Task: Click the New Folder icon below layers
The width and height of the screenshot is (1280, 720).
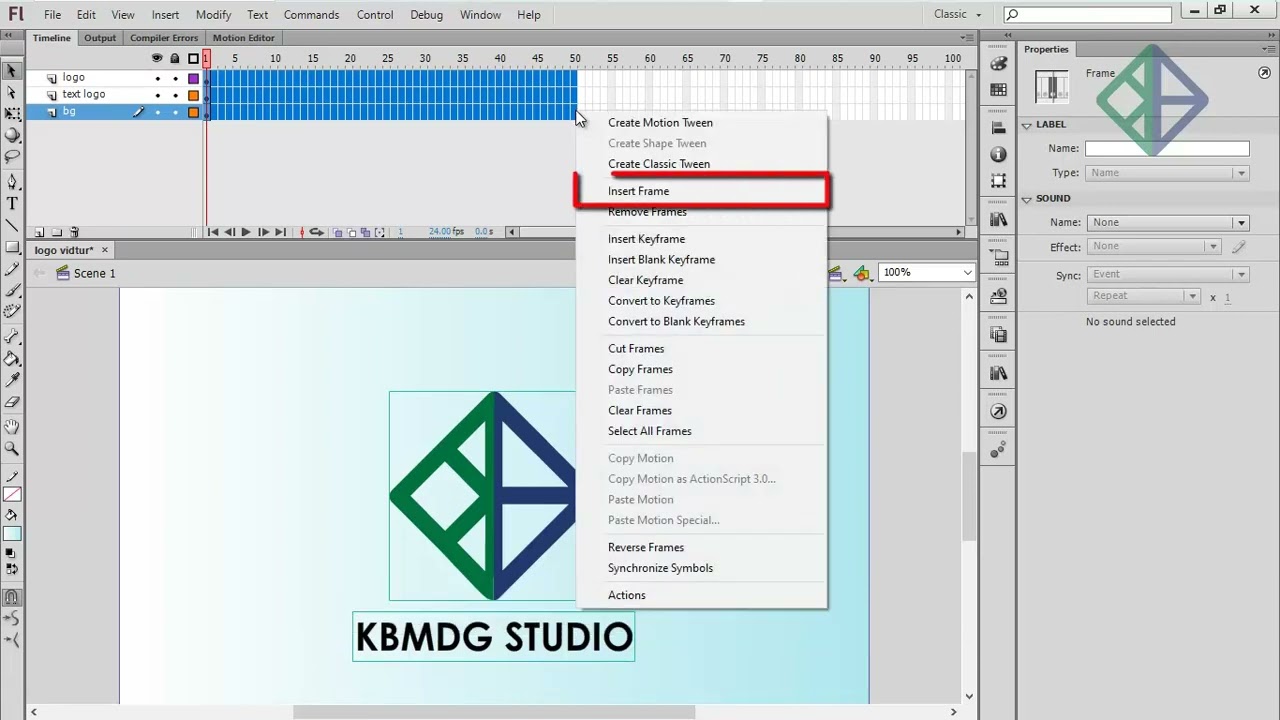Action: 57,232
